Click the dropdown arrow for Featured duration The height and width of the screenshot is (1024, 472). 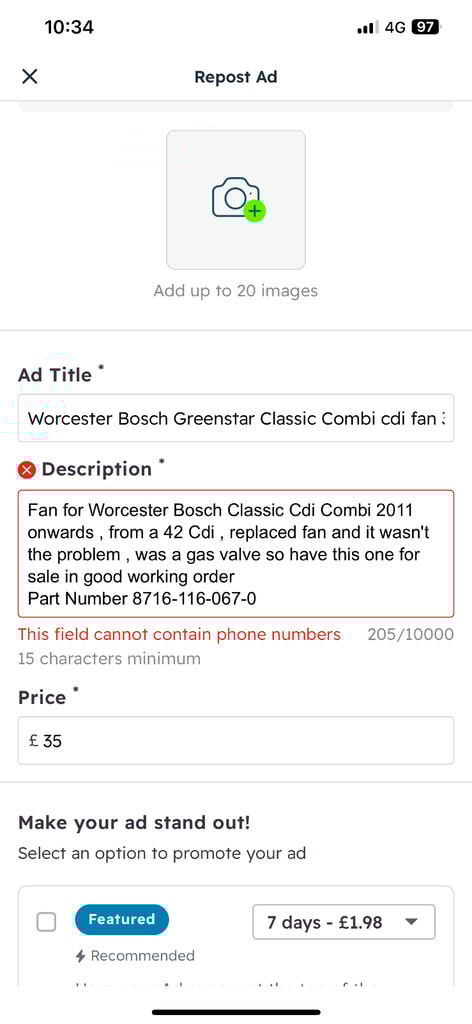pyautogui.click(x=411, y=922)
